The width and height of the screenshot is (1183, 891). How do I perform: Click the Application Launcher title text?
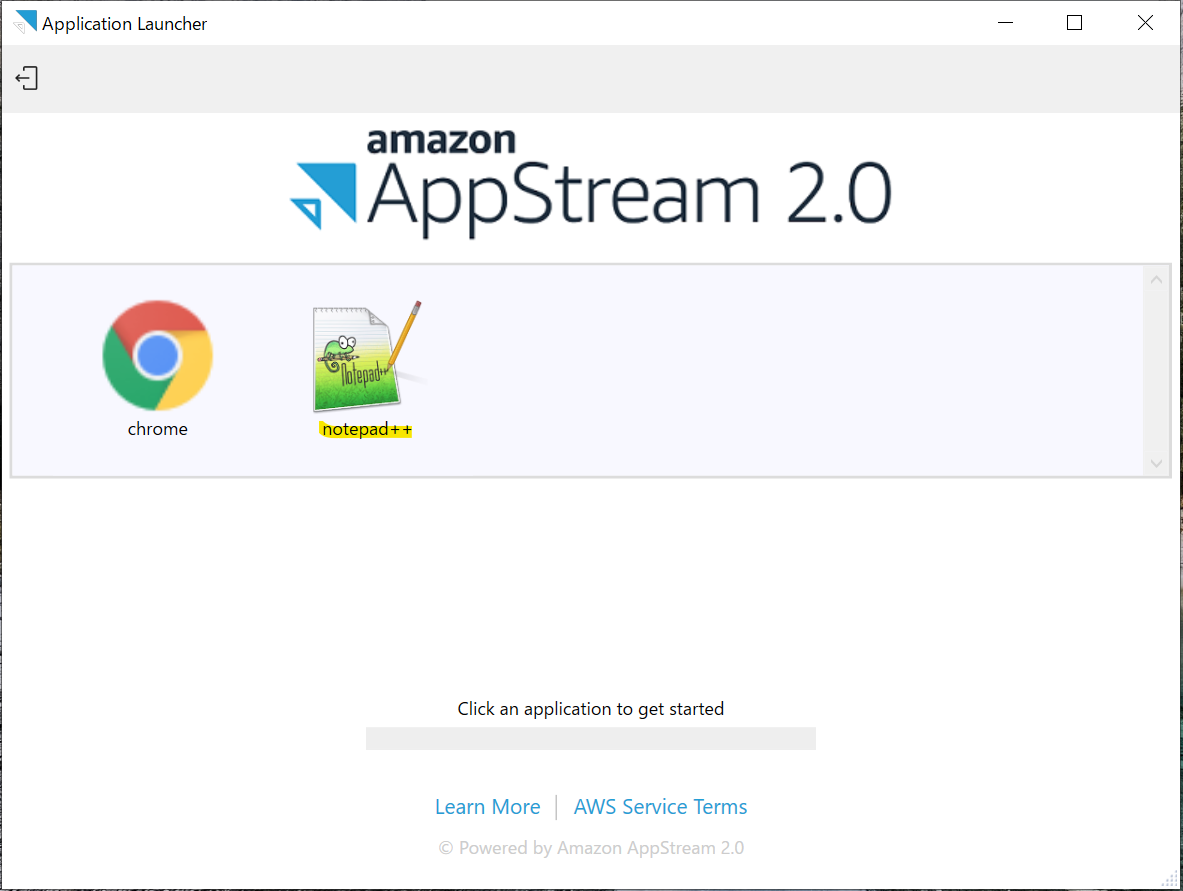tap(124, 22)
